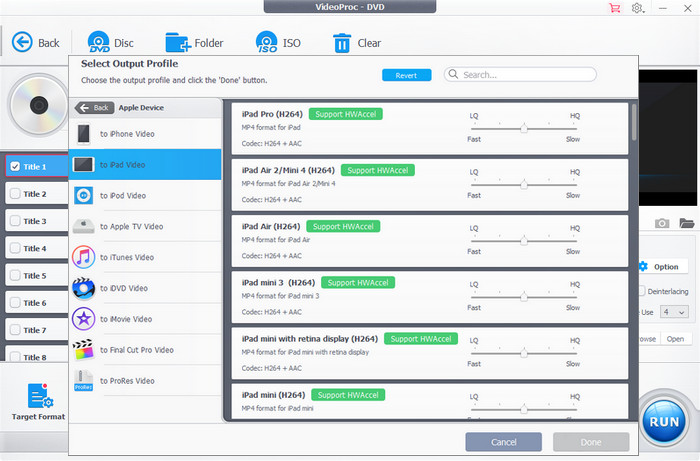Toggle the Deinterlacing checkbox
Screen dimensions: 700x461
click(642, 291)
